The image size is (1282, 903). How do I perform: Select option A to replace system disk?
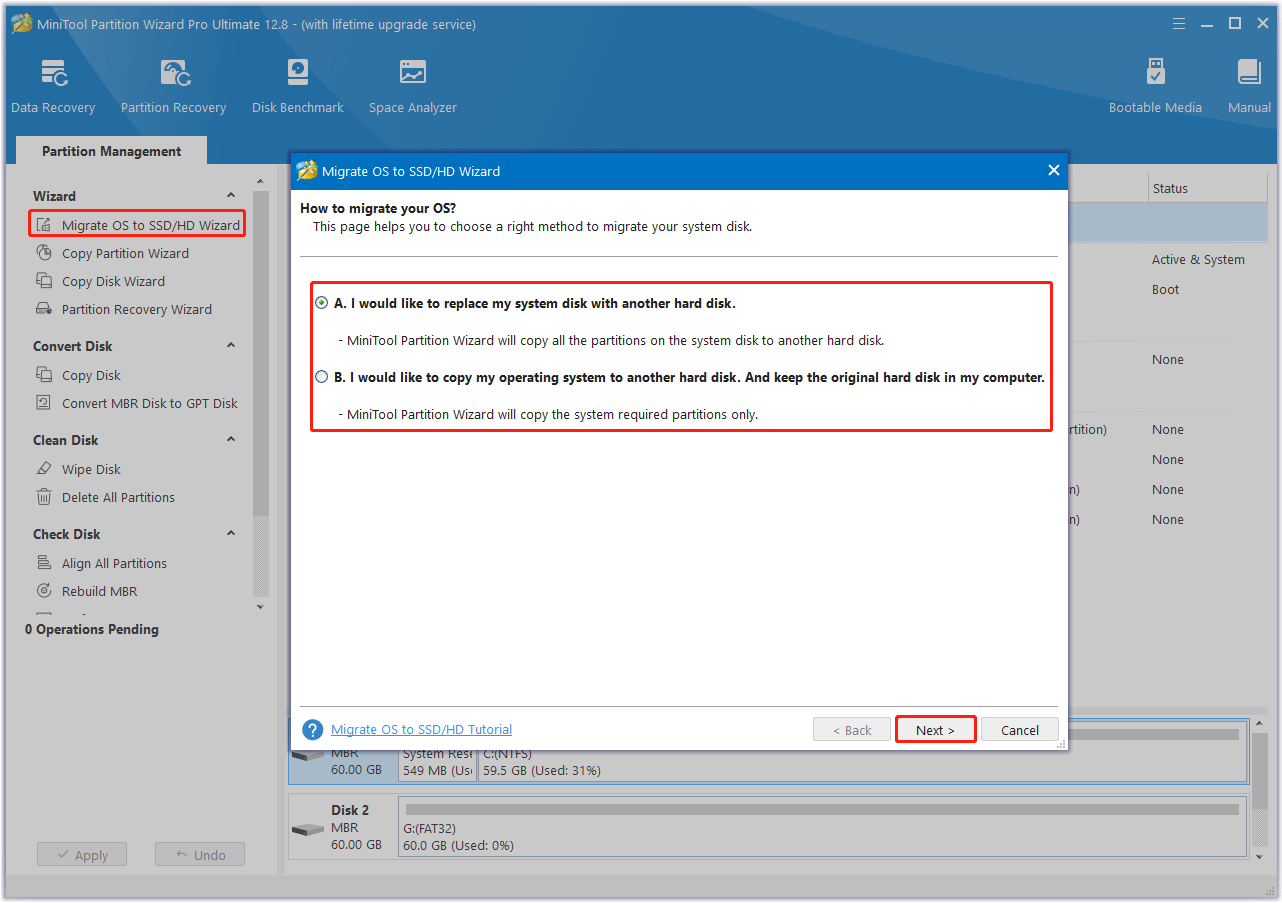(x=322, y=302)
